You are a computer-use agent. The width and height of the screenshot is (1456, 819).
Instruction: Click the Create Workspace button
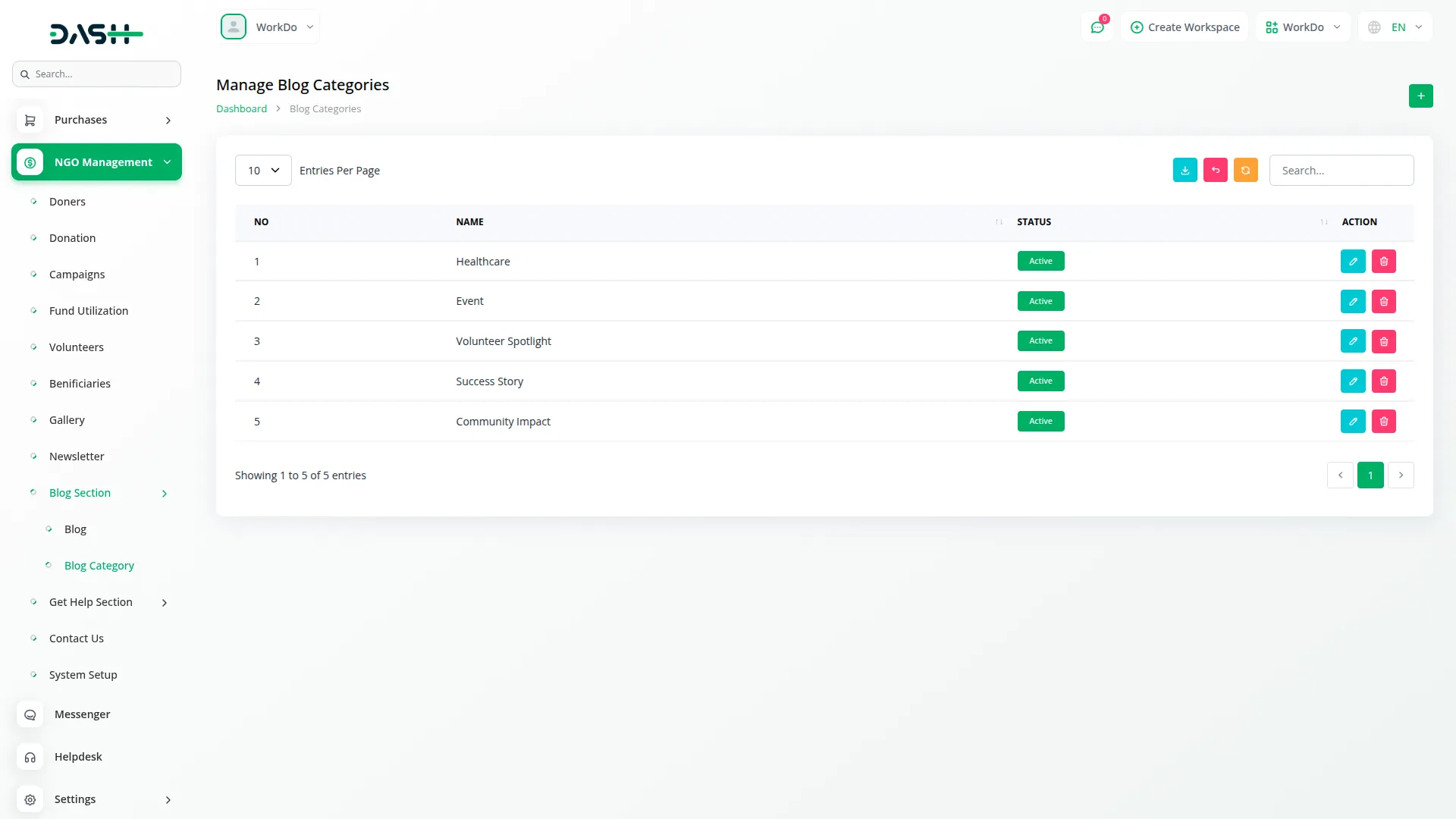(1185, 27)
